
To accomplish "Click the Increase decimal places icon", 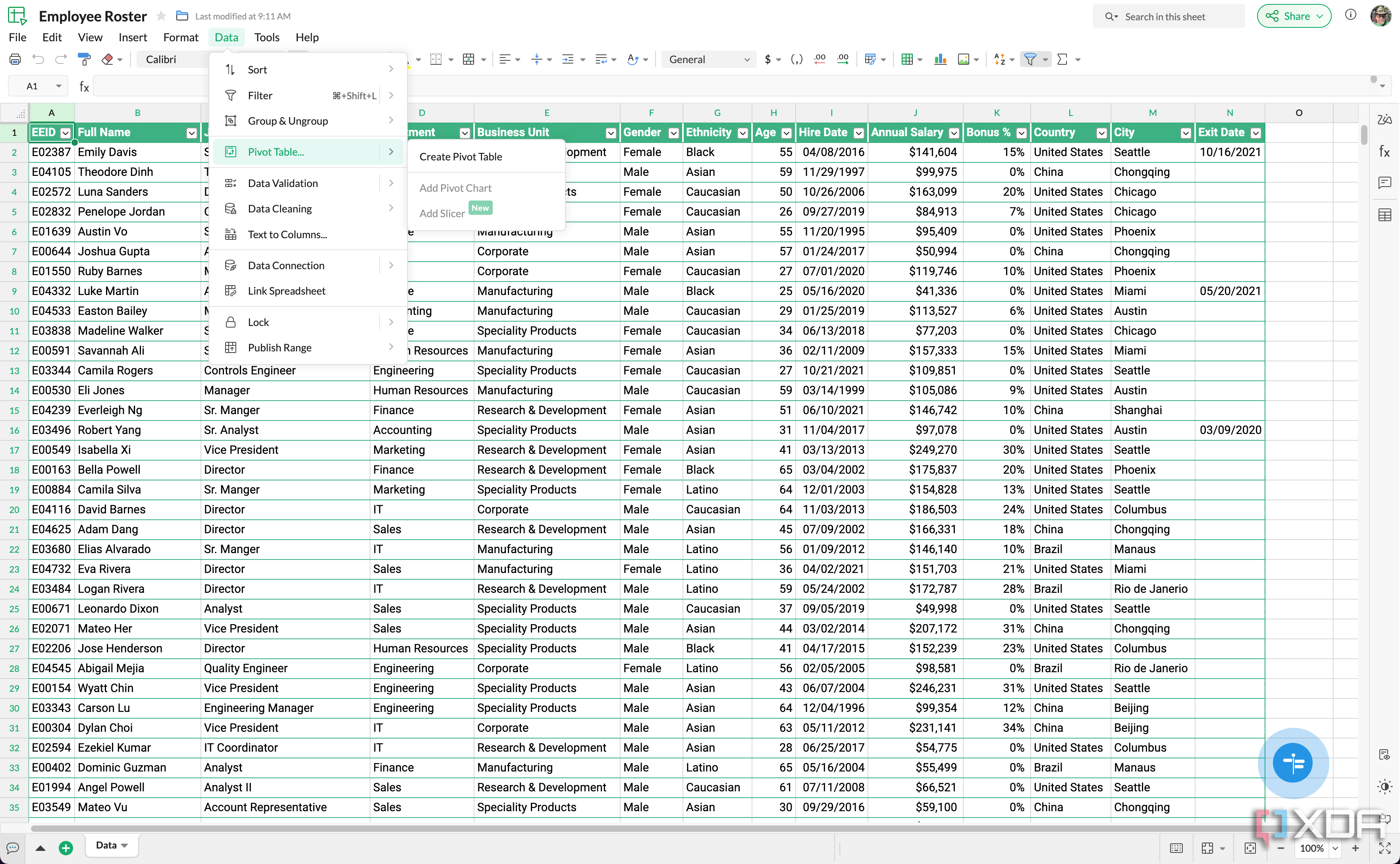I will click(x=843, y=60).
